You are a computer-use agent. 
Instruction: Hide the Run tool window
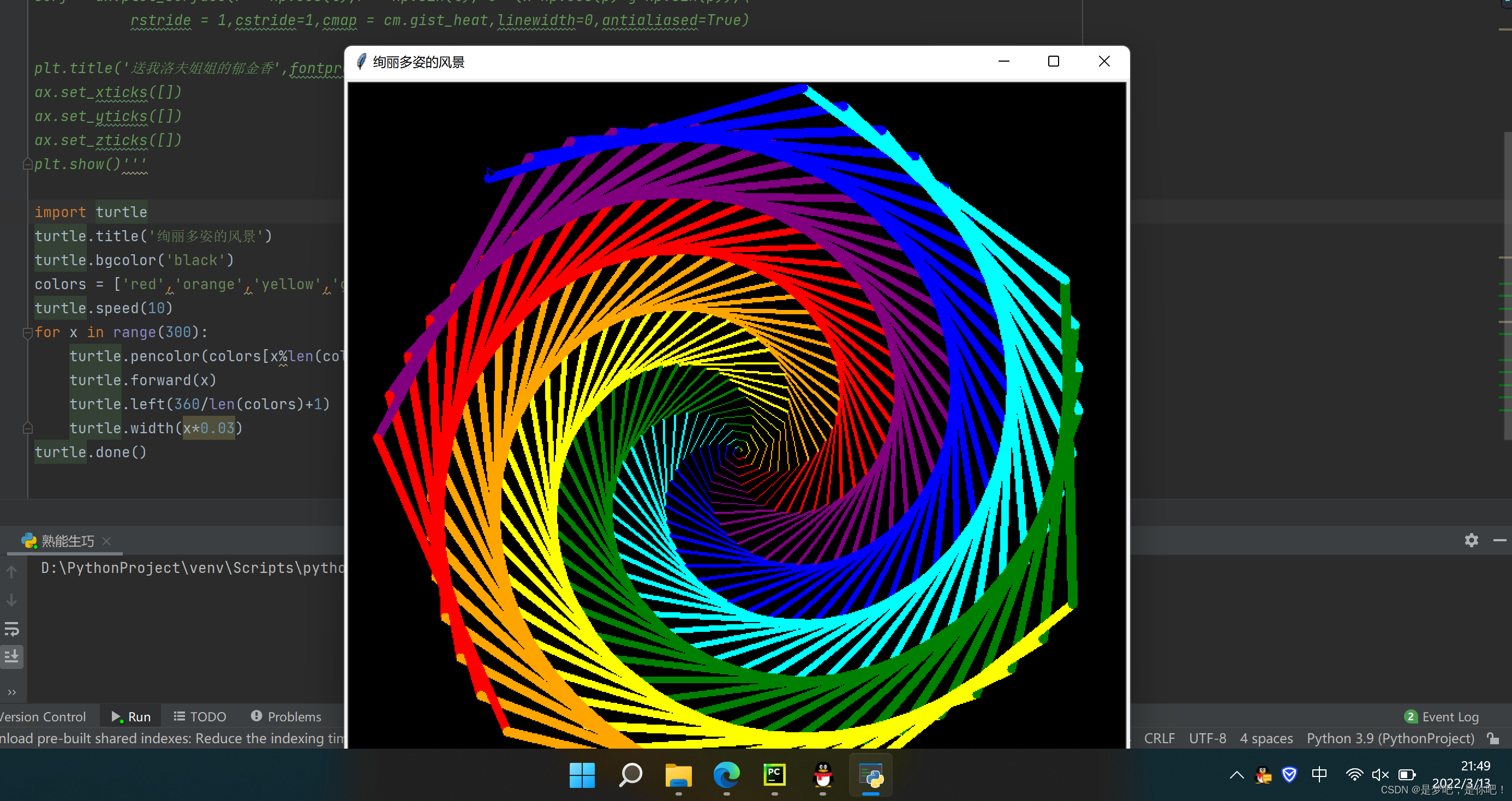tap(1499, 540)
